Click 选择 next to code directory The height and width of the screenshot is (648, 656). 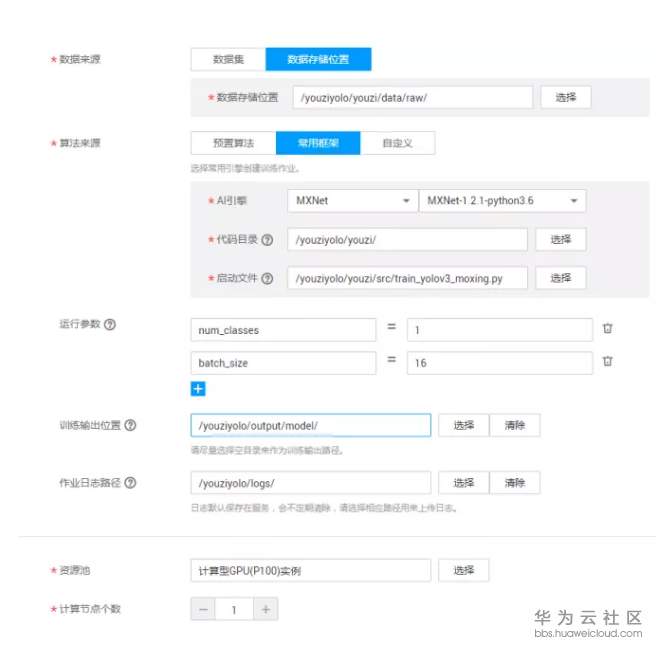(x=561, y=240)
